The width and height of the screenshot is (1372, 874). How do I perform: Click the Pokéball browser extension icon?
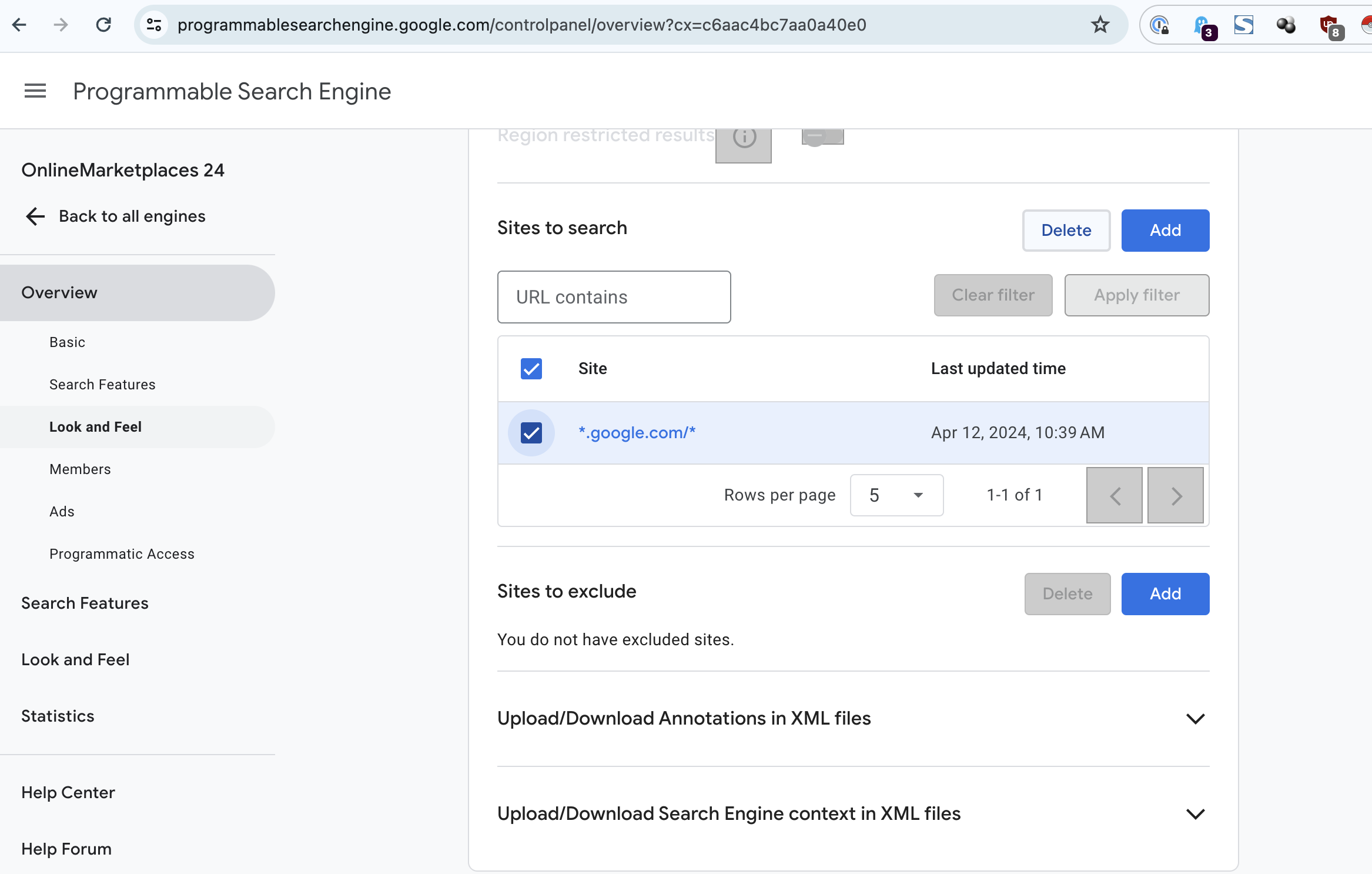coord(1367,25)
